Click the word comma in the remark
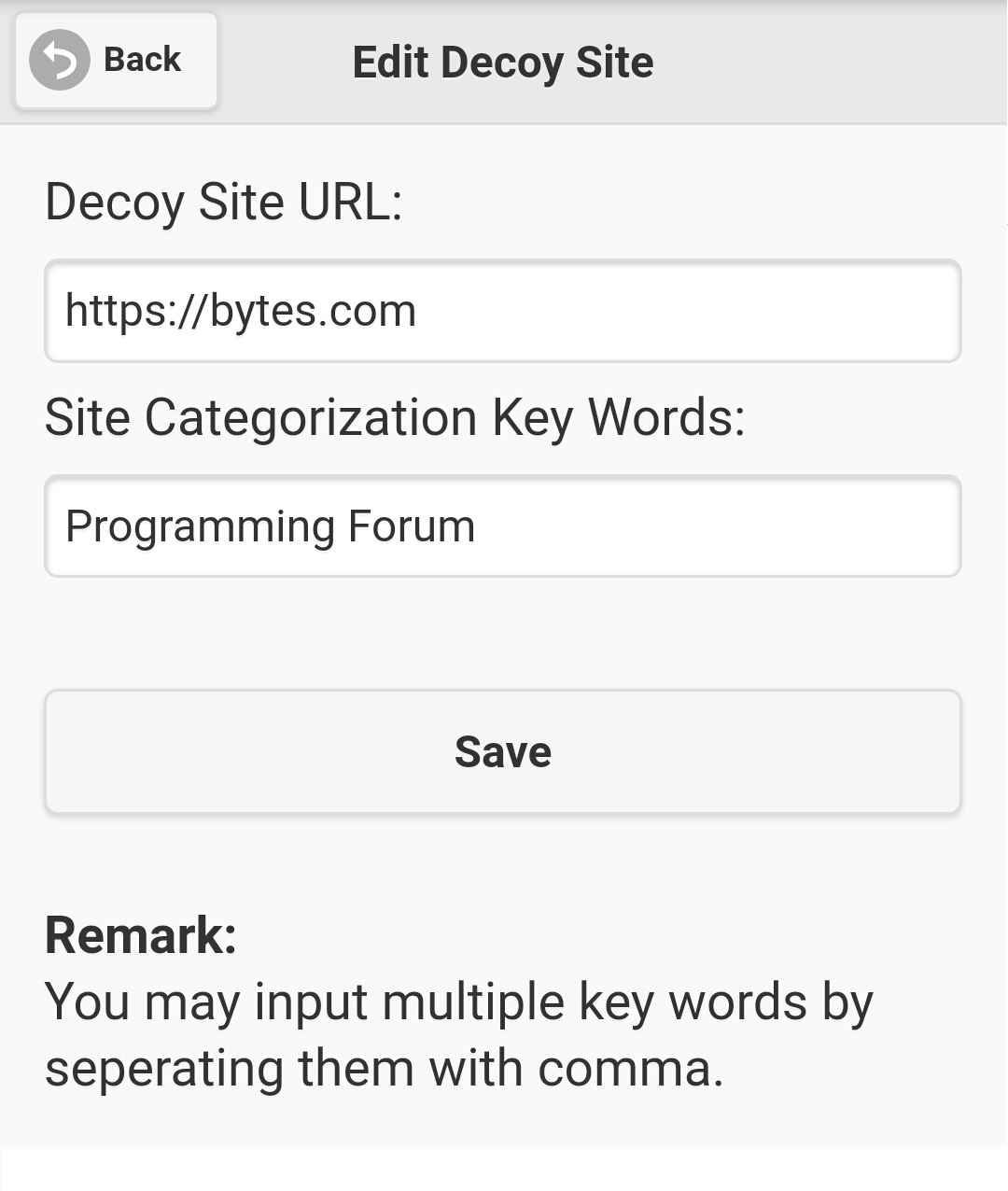Image resolution: width=1008 pixels, height=1191 pixels. pos(625,1070)
